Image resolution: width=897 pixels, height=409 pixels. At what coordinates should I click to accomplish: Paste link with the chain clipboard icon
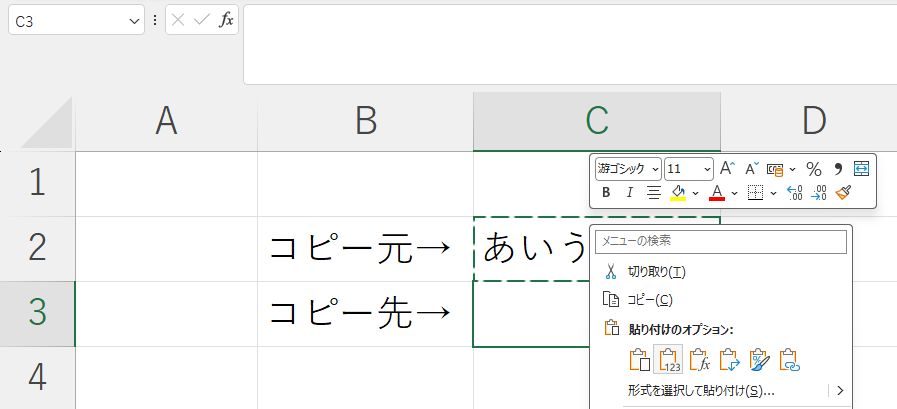pos(790,360)
